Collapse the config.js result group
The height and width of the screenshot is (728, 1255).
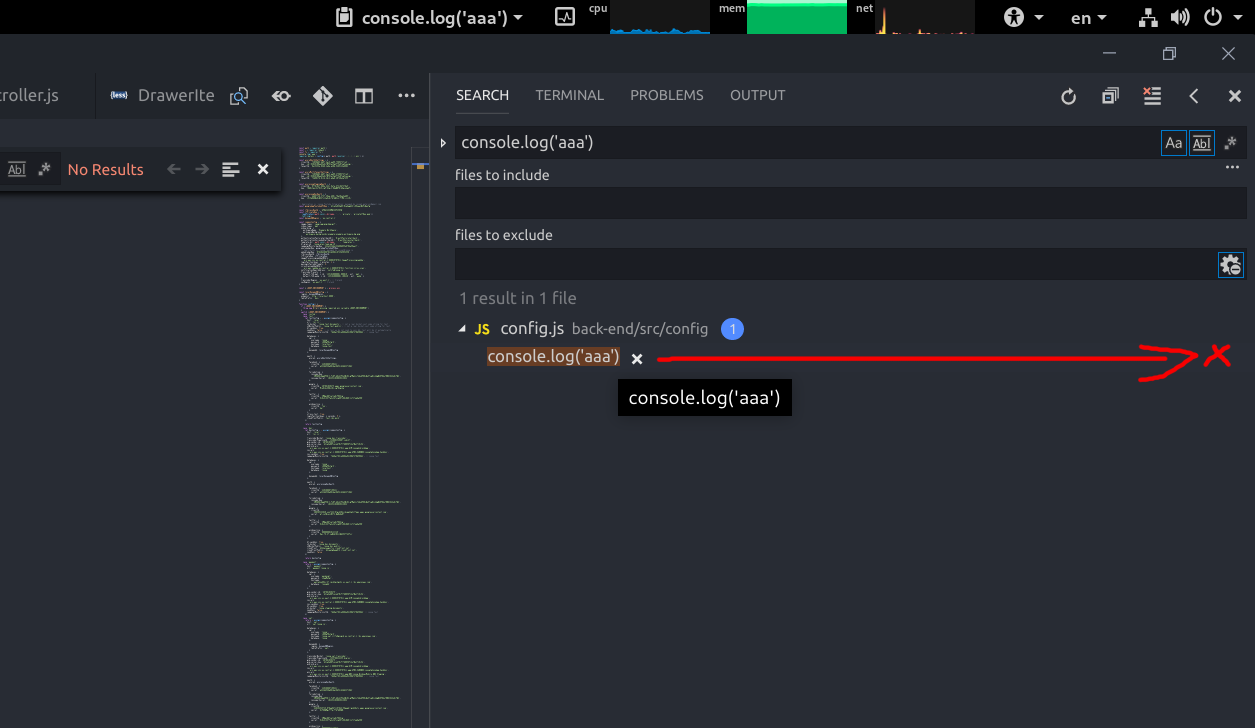tap(463, 328)
